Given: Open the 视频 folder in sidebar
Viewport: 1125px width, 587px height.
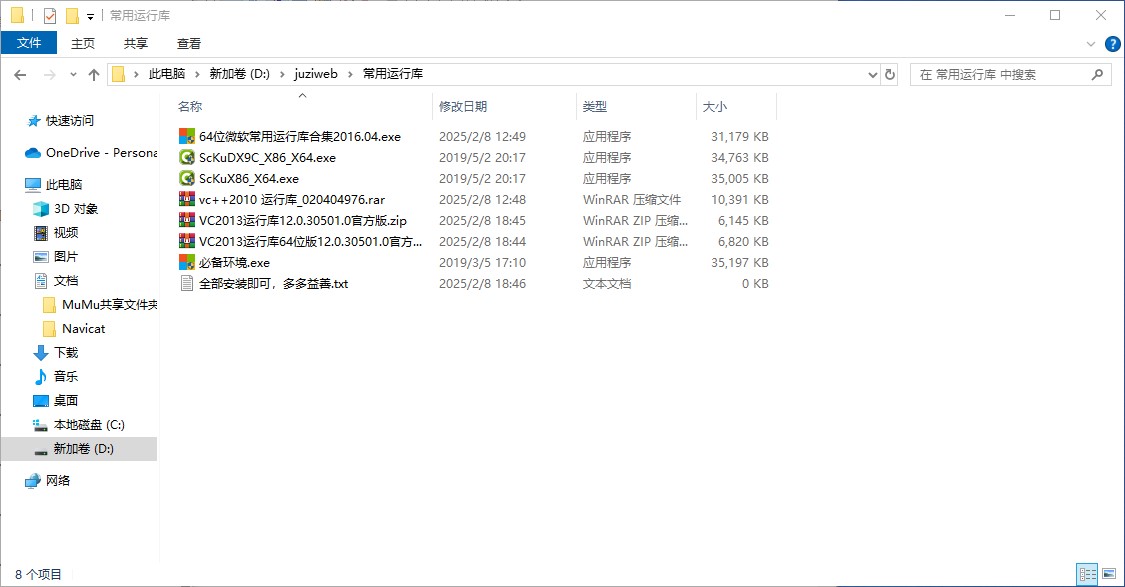Looking at the screenshot, I should click(x=56, y=233).
